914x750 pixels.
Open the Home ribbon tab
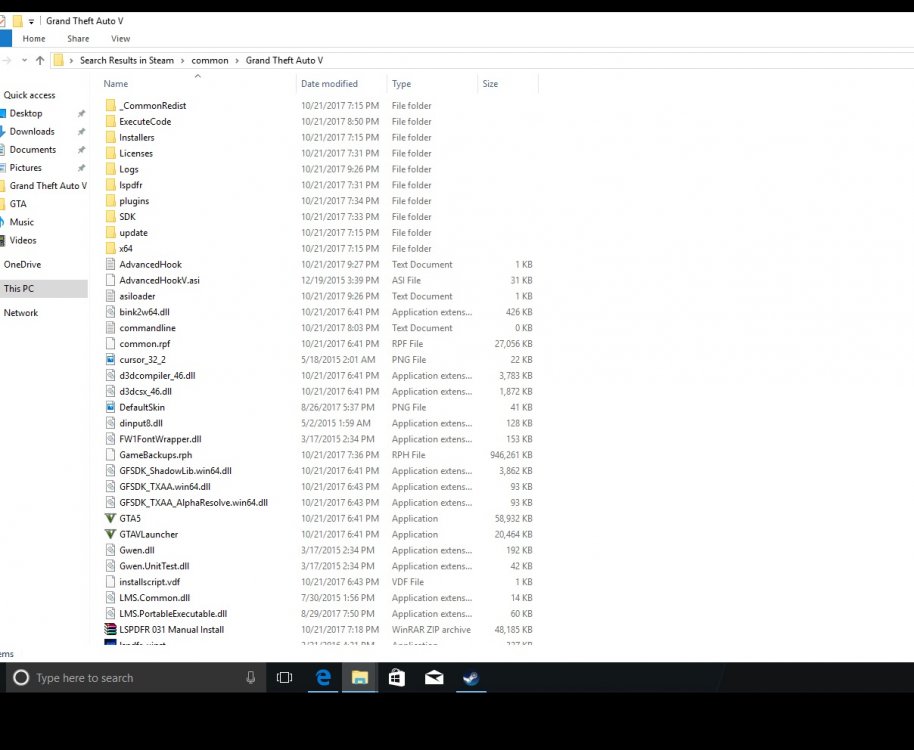pos(34,38)
